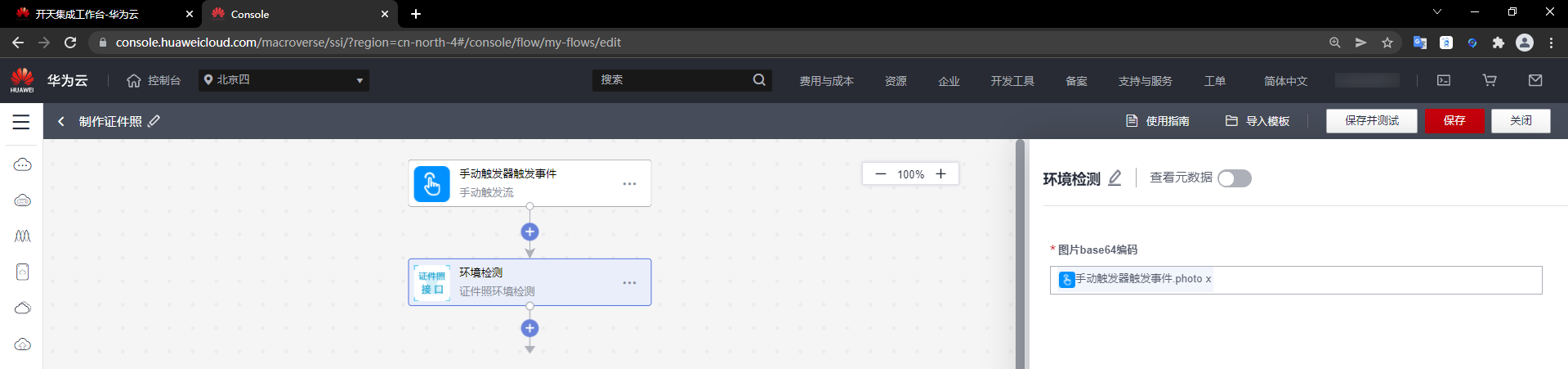The width and height of the screenshot is (1568, 369).
Task: Open Chrome three-dot menu
Action: (1551, 43)
